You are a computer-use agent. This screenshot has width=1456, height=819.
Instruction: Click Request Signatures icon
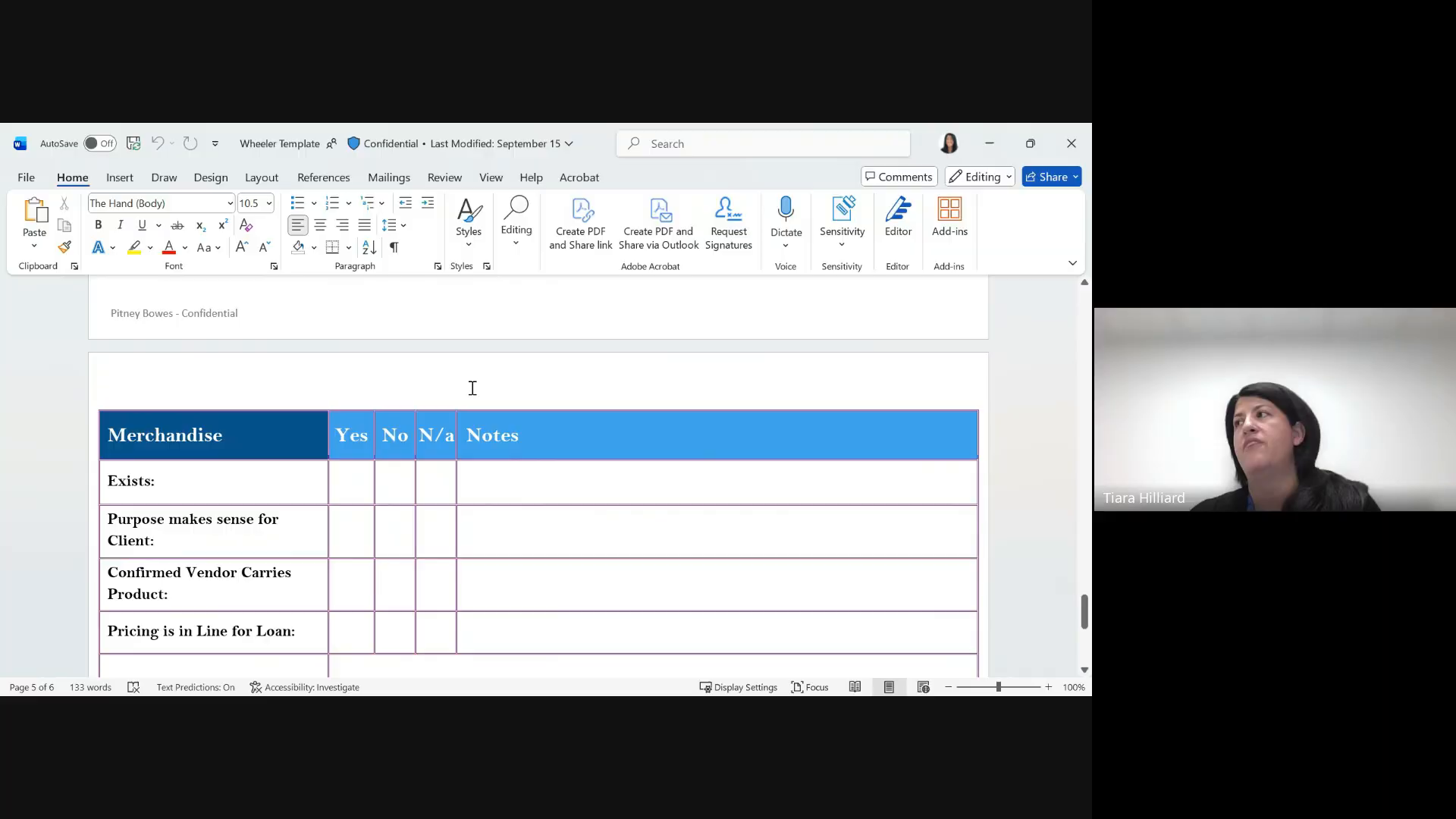728,210
